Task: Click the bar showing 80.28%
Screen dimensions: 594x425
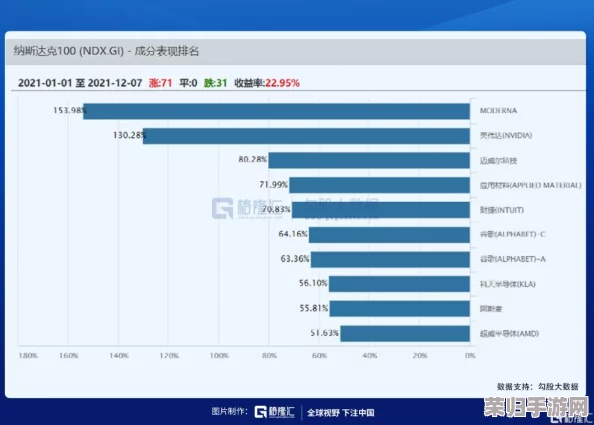Action: tap(369, 160)
